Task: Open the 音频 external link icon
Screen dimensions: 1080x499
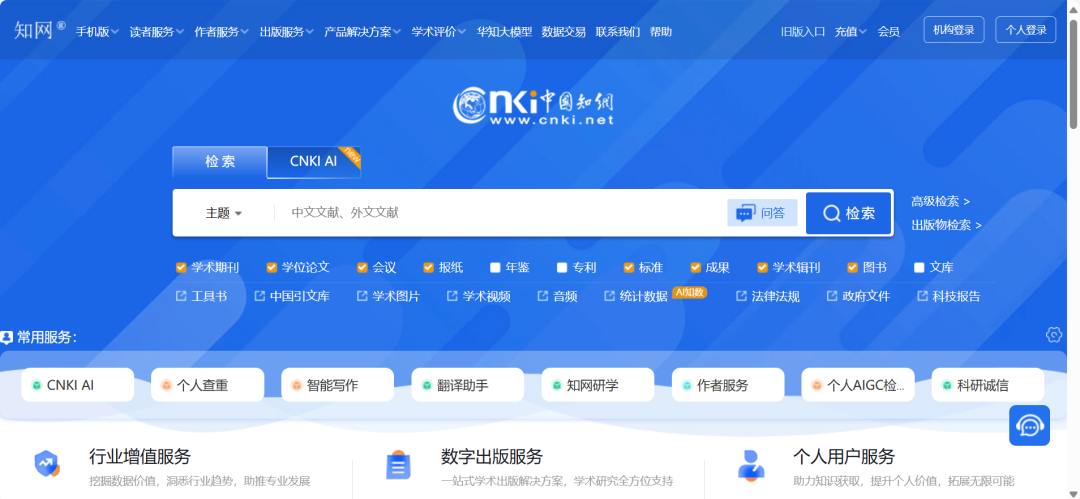Action: [543, 296]
